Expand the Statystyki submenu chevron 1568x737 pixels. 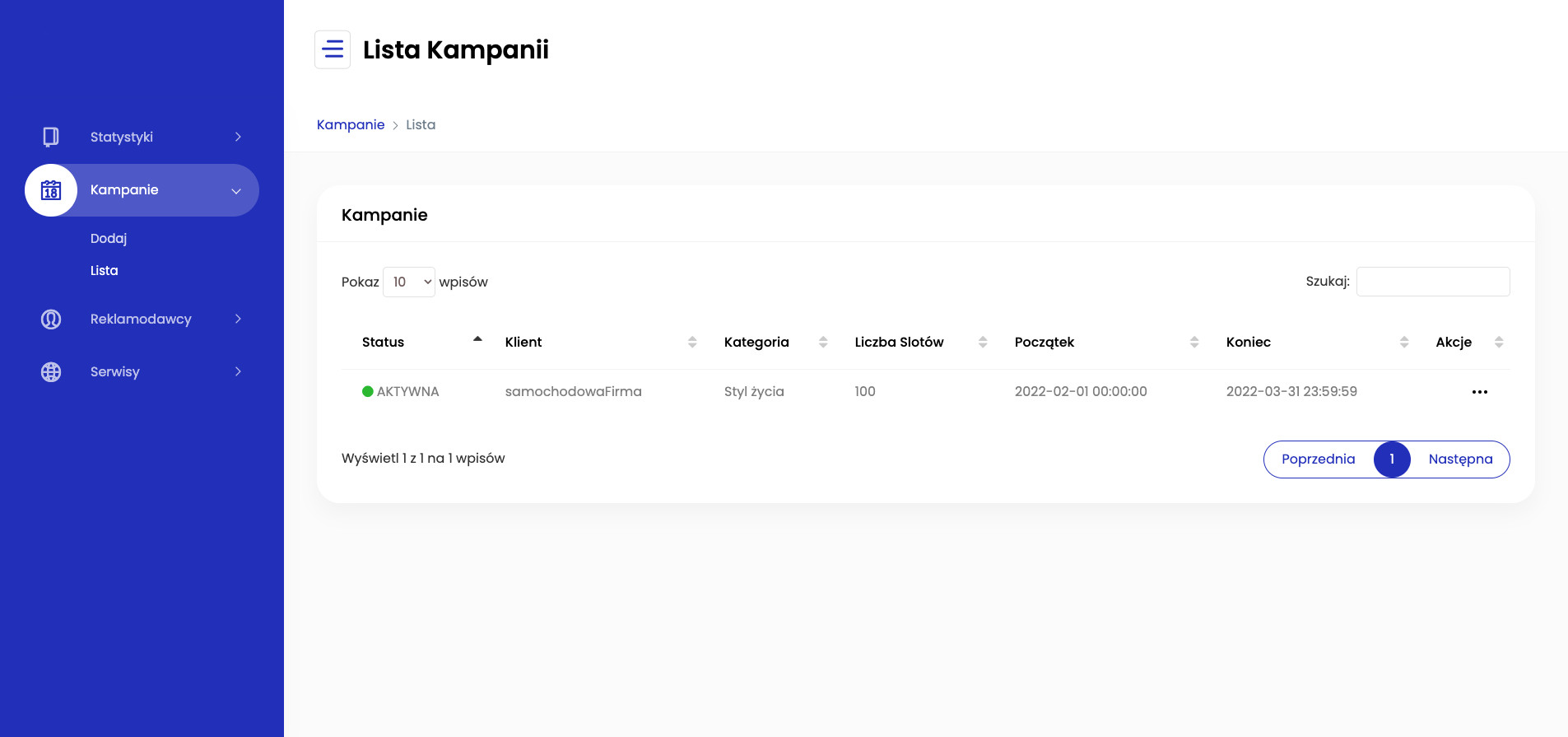tap(238, 137)
